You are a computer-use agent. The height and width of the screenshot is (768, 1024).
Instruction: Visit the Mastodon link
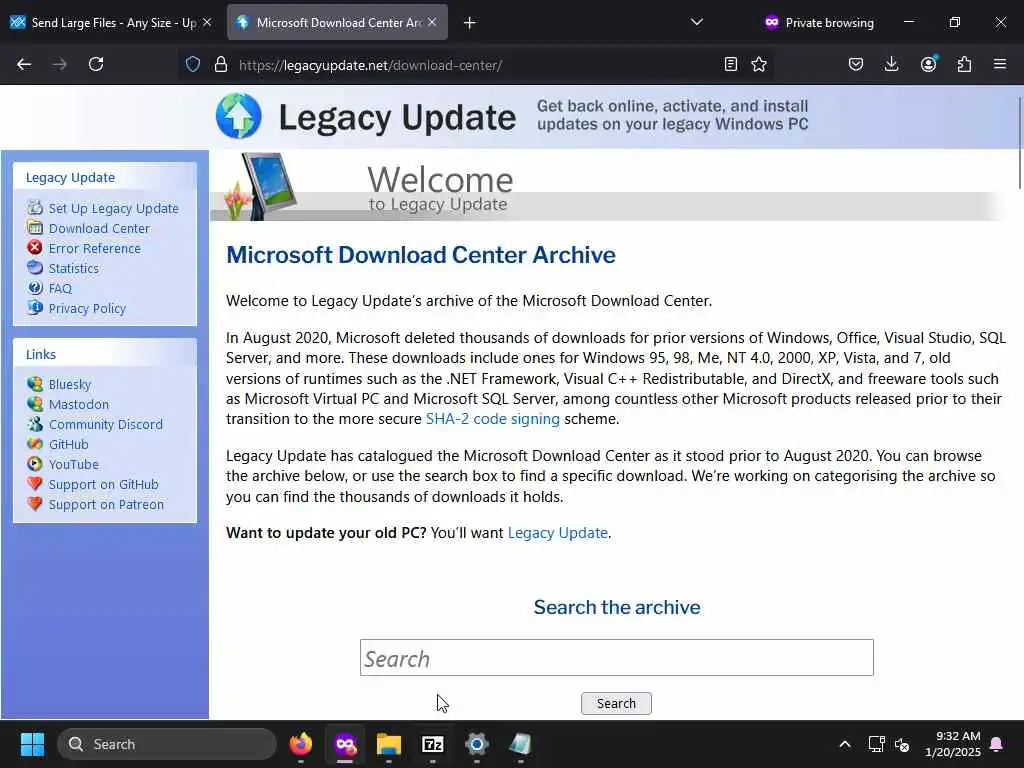79,404
